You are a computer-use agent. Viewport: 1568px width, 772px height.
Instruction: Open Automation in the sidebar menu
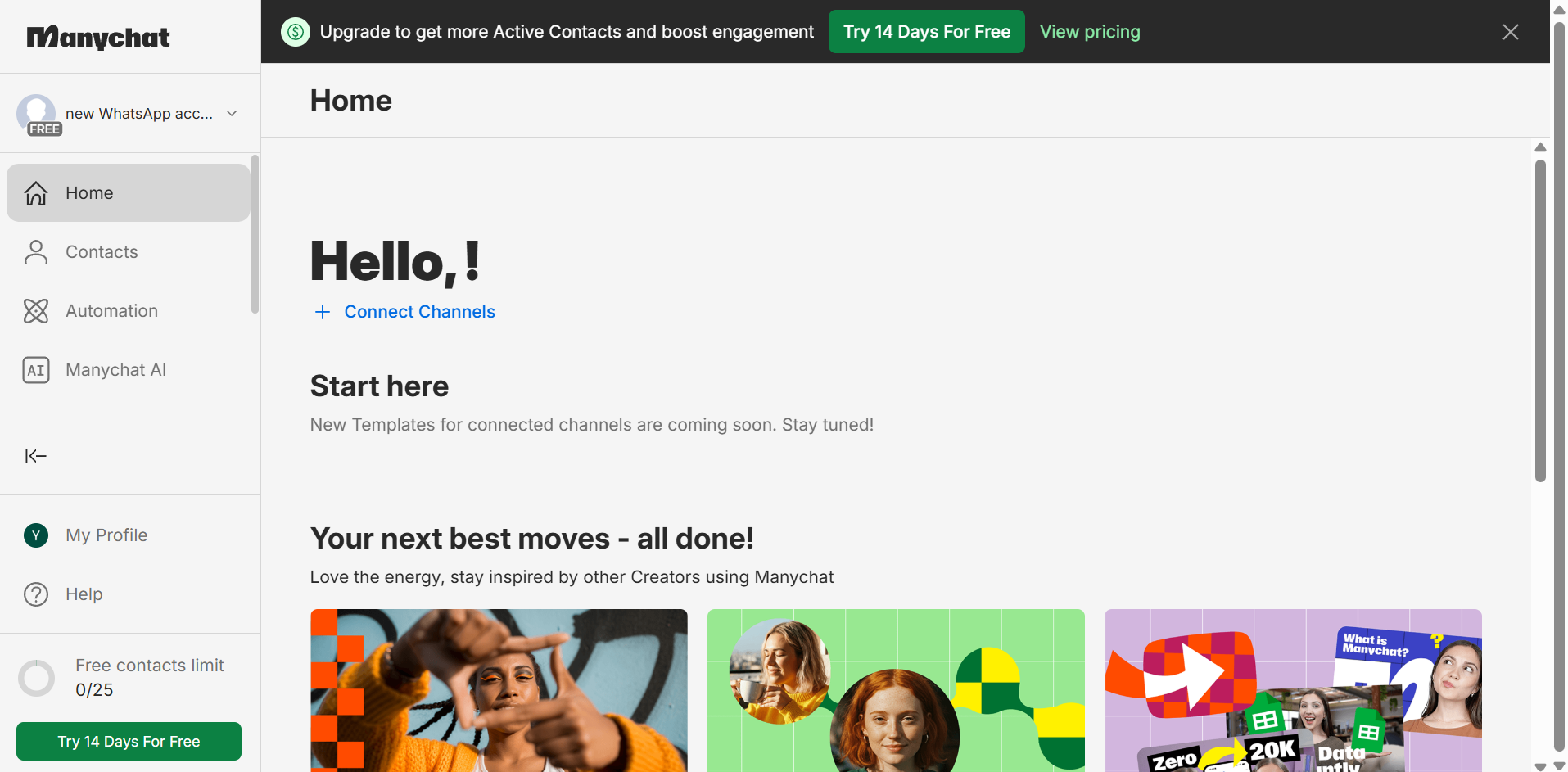coord(129,311)
